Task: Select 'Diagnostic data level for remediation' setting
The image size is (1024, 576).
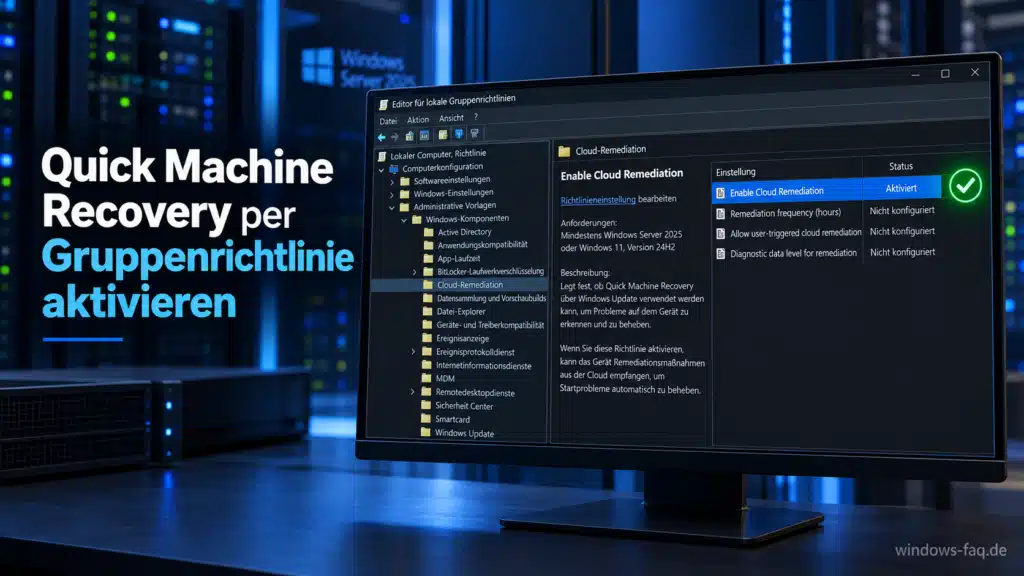Action: tap(793, 253)
